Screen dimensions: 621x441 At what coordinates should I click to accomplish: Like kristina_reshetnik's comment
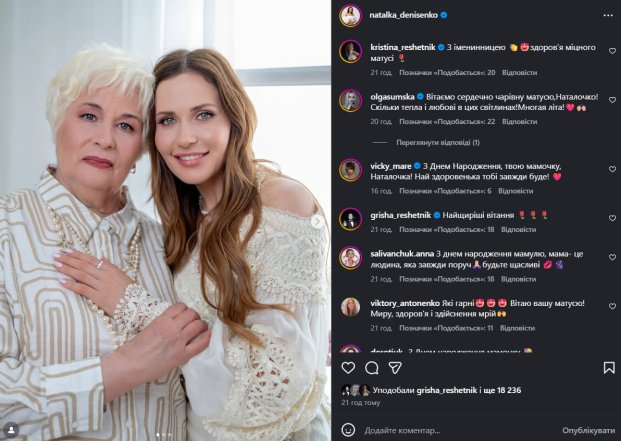click(x=612, y=51)
